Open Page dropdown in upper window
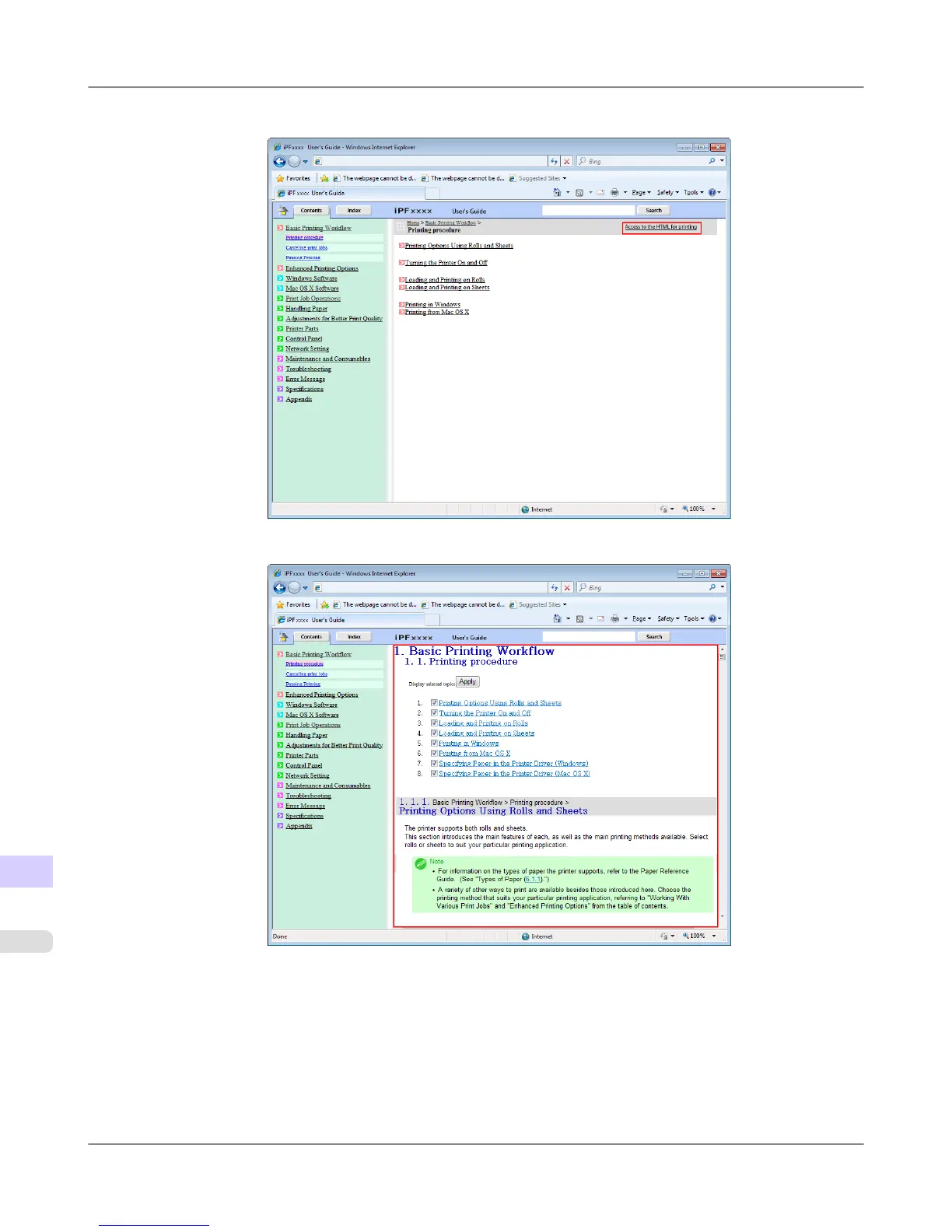 pyautogui.click(x=642, y=192)
